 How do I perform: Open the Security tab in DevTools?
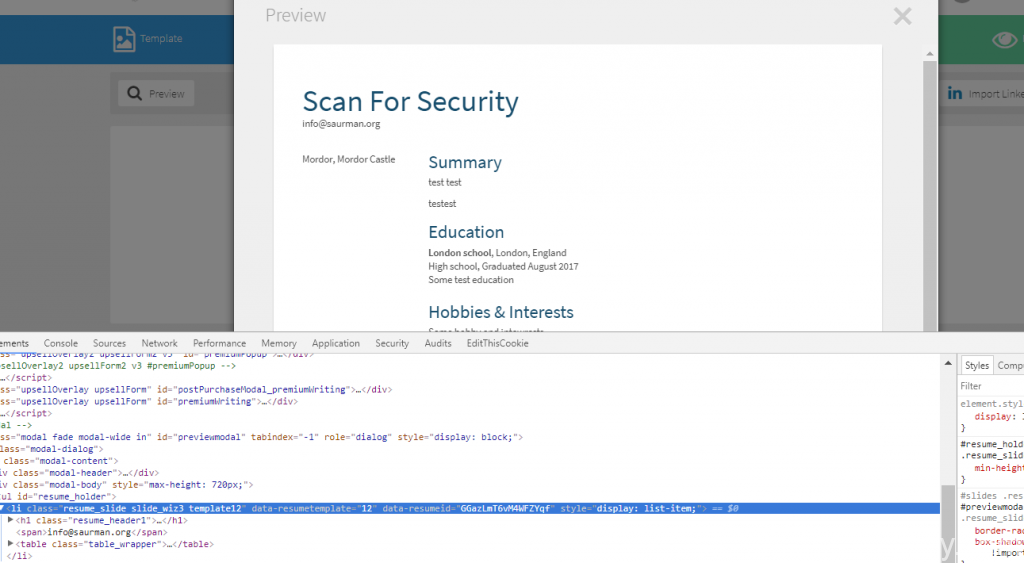(x=392, y=343)
